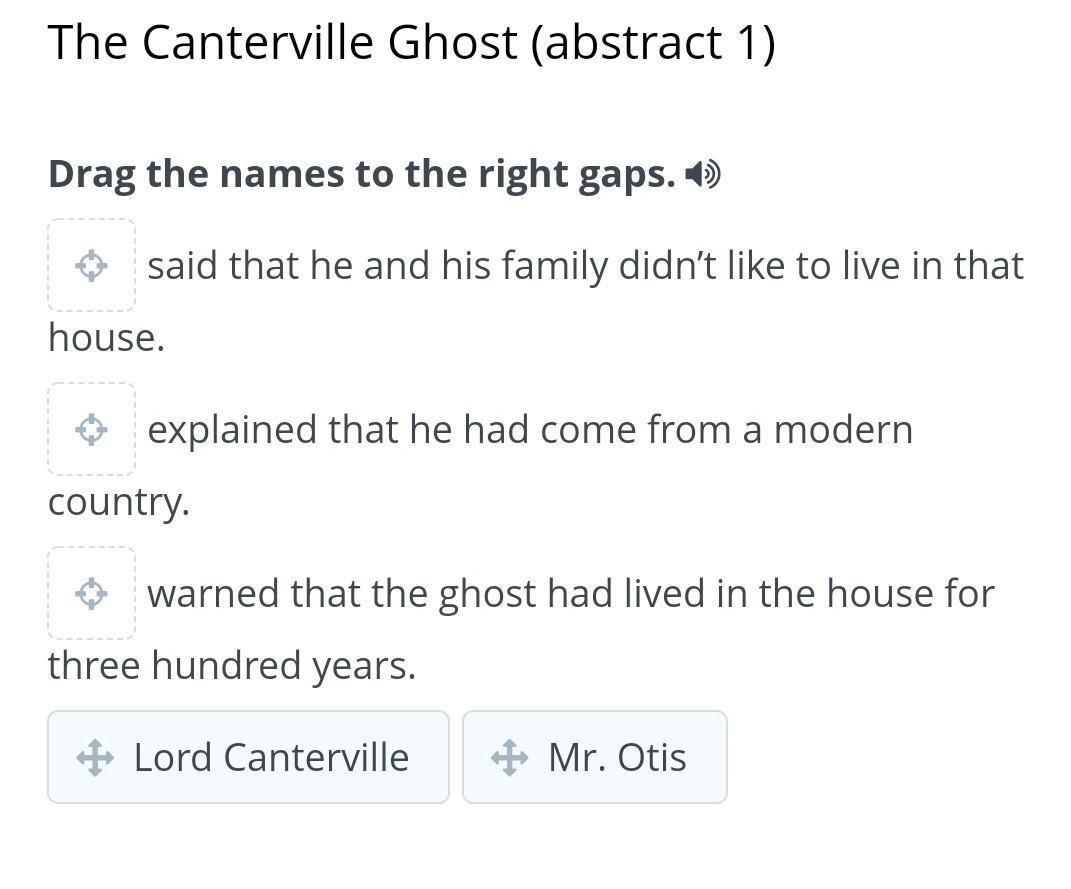Click the word "house." ending the first sentence
The image size is (1071, 889).
106,338
